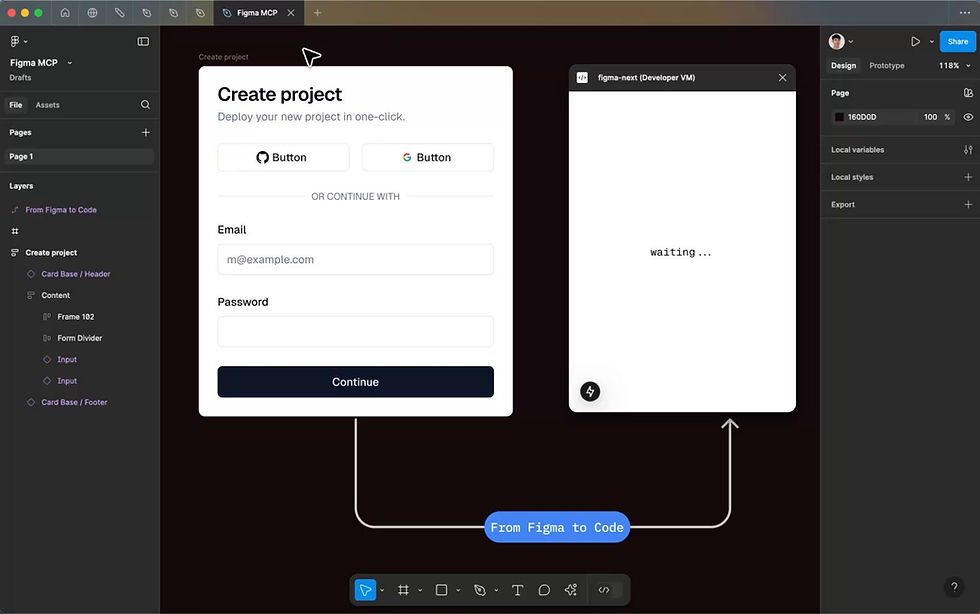Open the home tab icon

coord(65,13)
